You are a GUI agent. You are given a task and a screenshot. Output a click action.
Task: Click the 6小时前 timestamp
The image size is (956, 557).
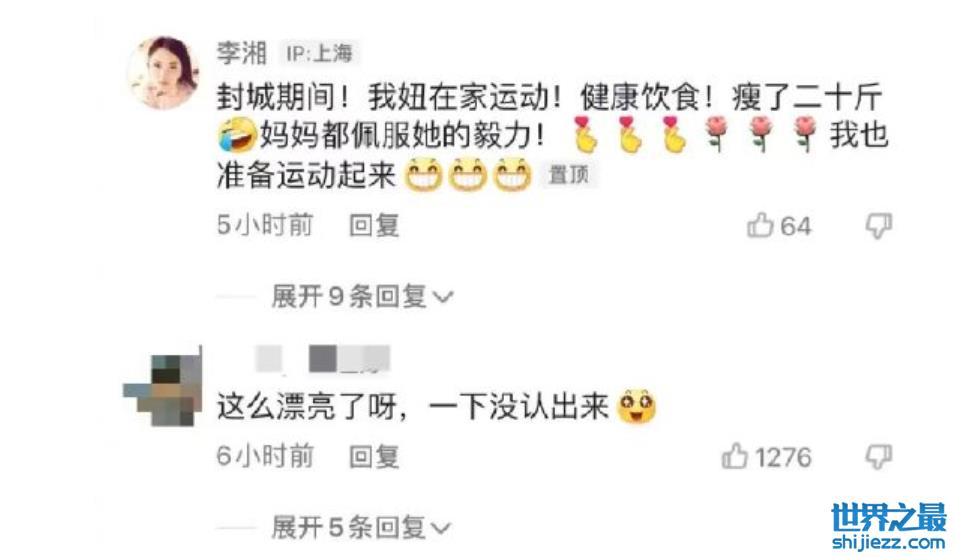(x=265, y=456)
